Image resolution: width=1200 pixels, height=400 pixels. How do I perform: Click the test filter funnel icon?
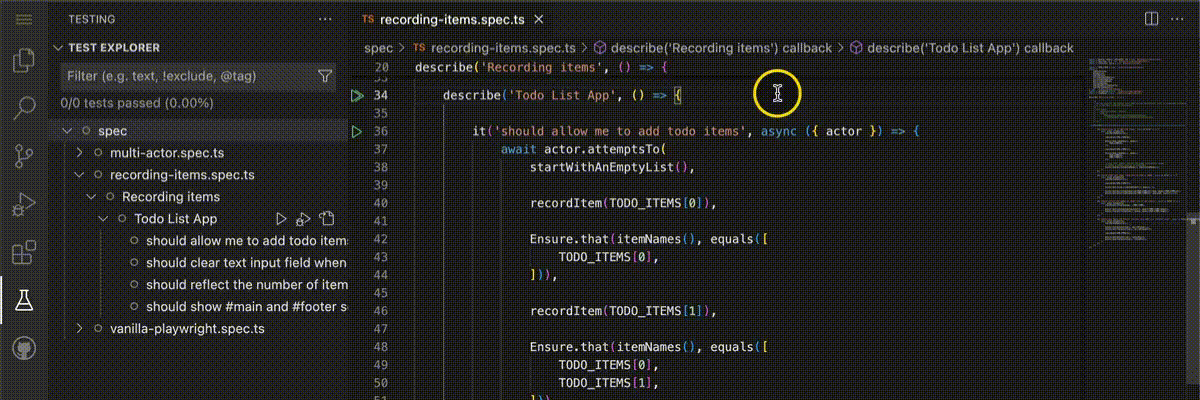(324, 76)
